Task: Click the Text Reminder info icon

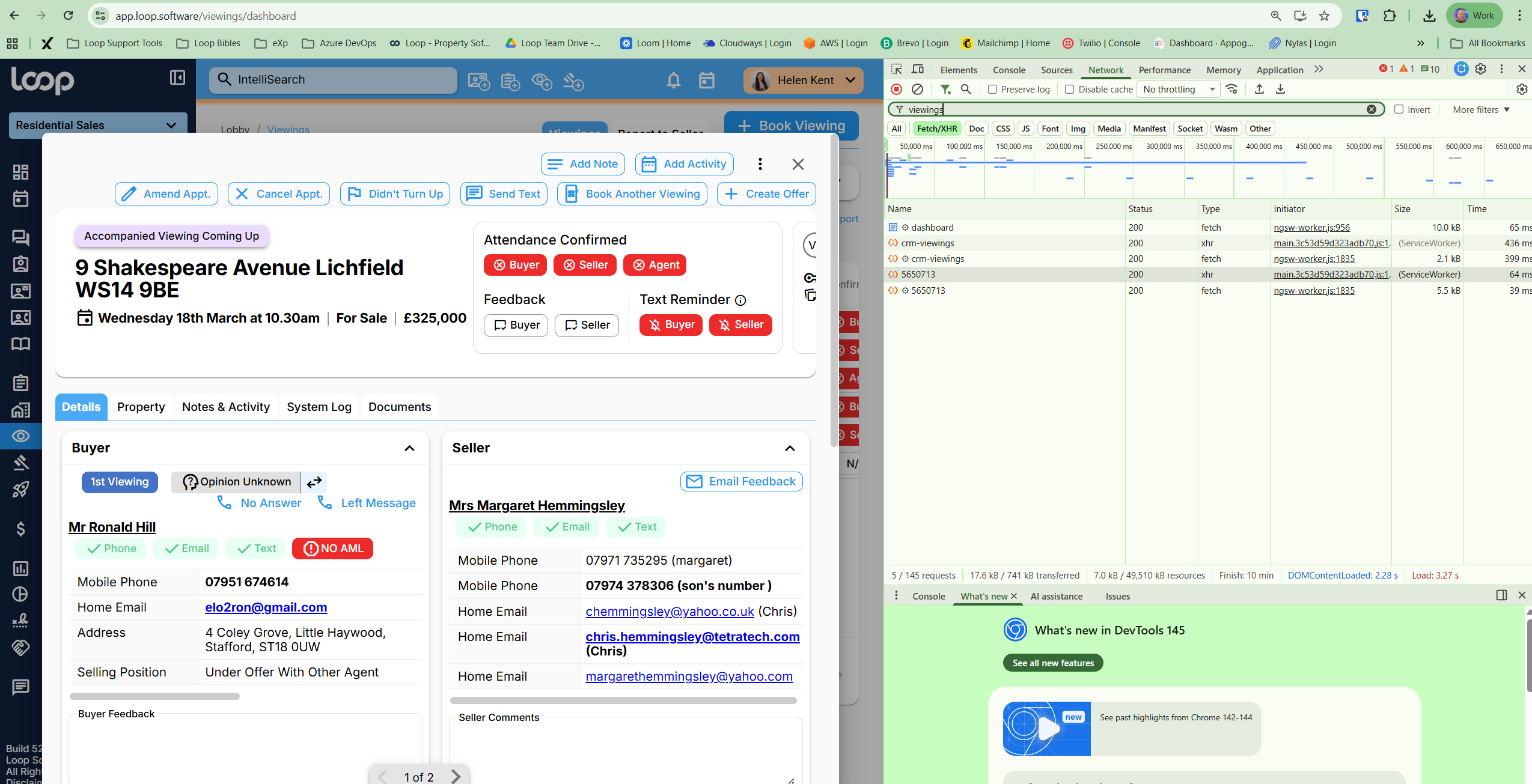Action: [741, 300]
